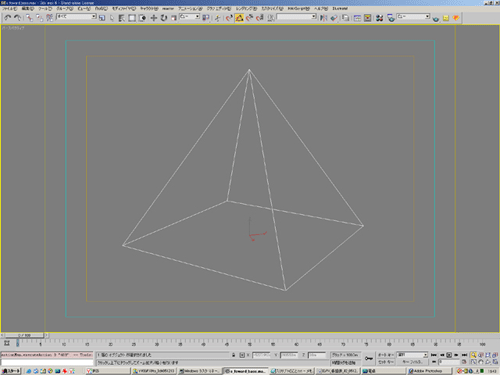
Task: Click the yellow square icon after the teapot
Action: 446,18
